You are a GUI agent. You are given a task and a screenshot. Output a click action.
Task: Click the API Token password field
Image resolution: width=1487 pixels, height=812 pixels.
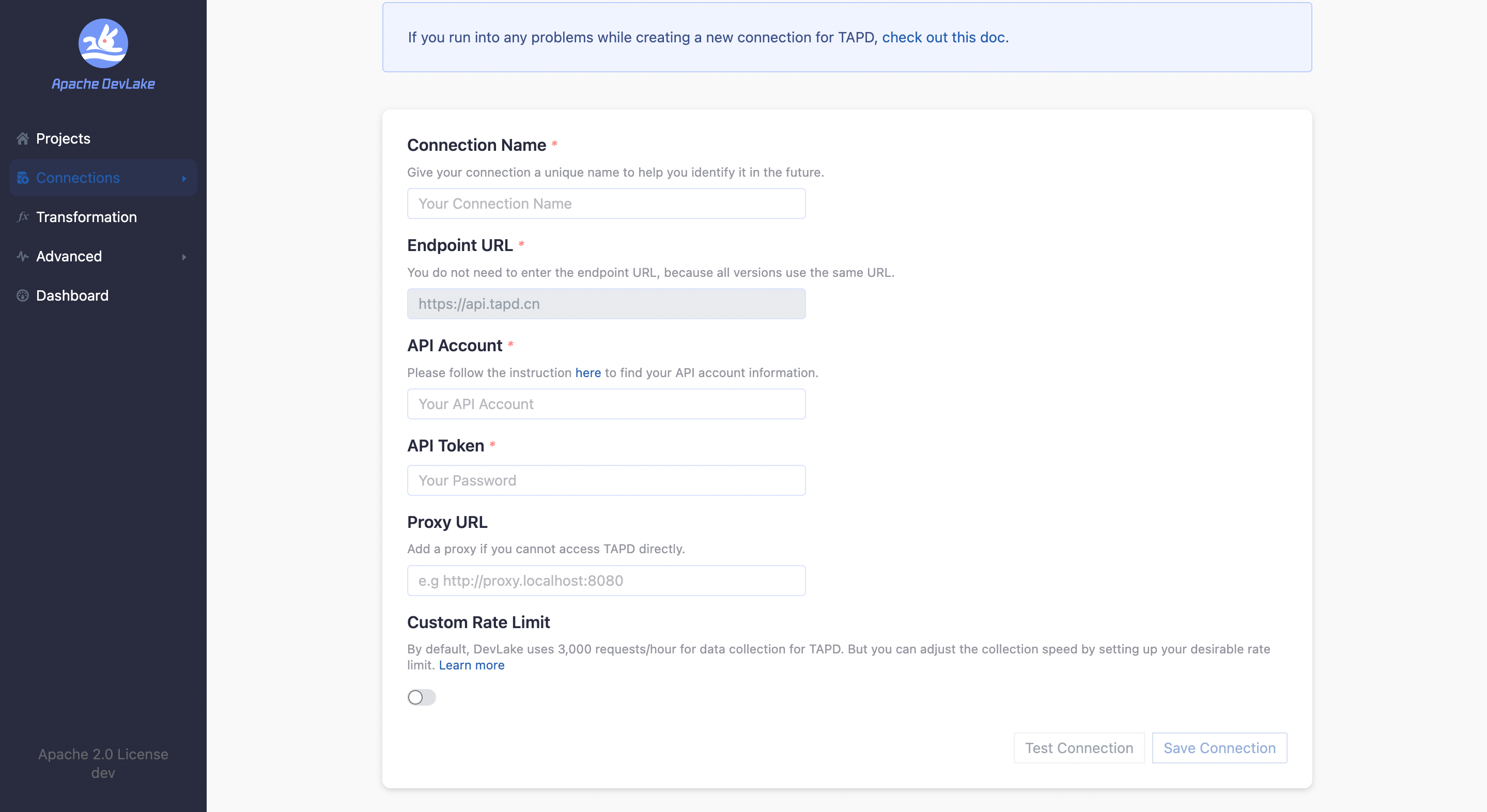pyautogui.click(x=606, y=480)
